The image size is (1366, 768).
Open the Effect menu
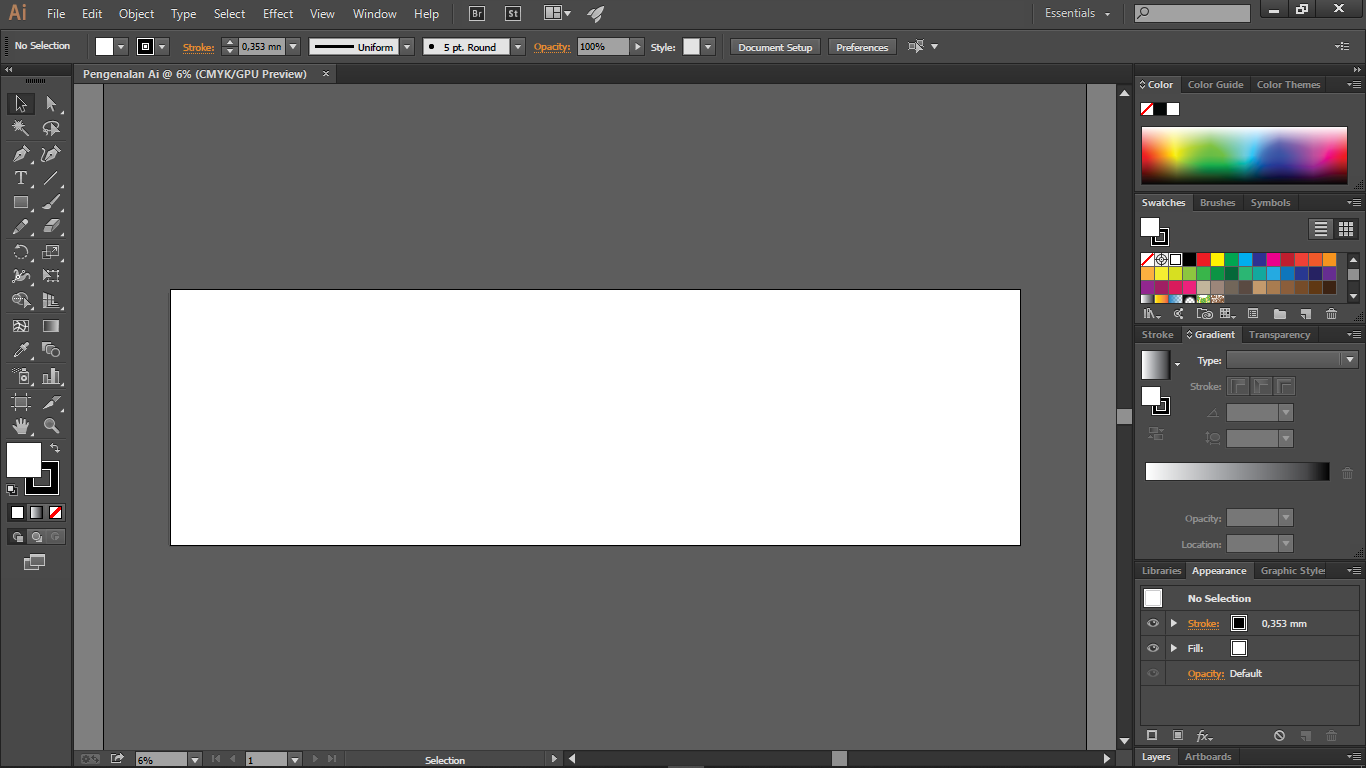click(278, 14)
